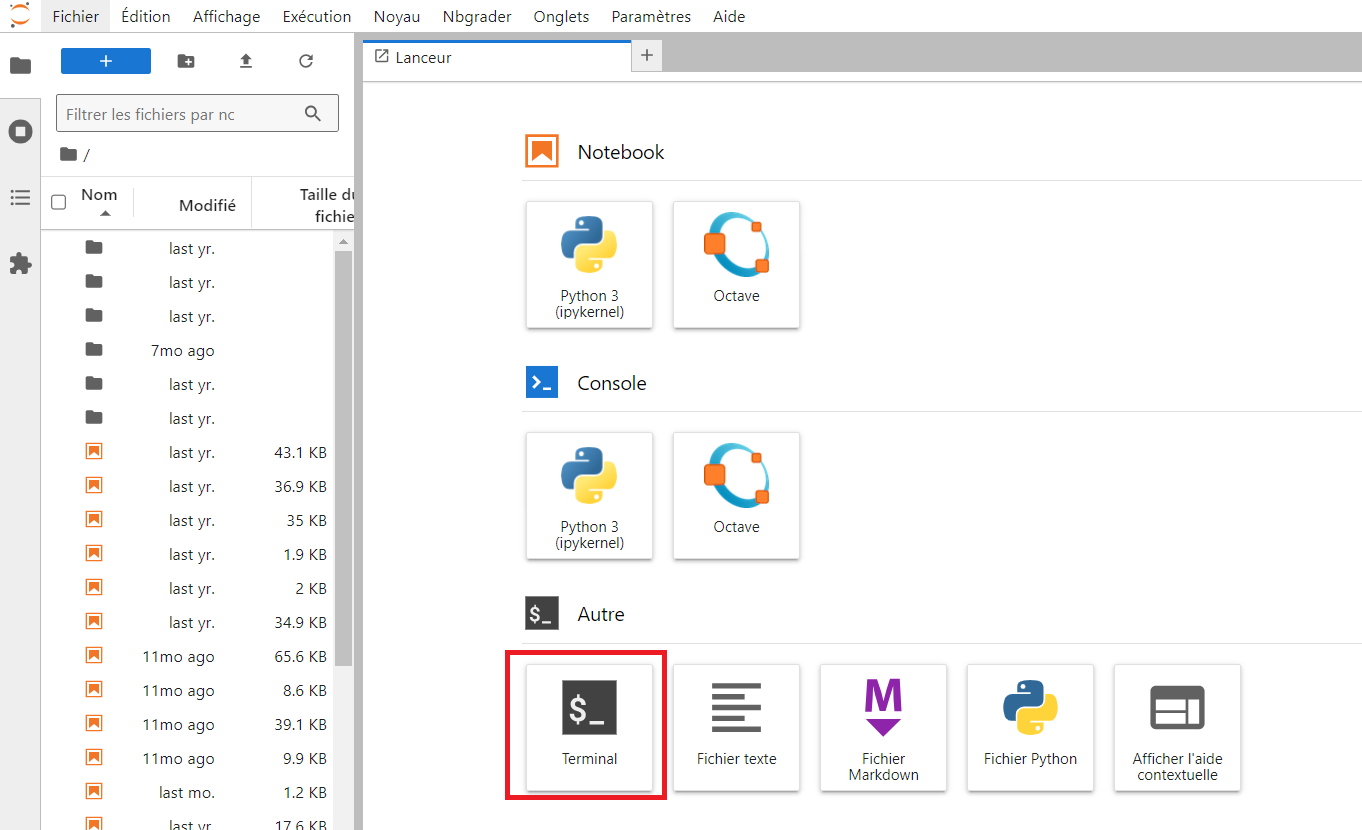Open an Octave notebook

(736, 265)
